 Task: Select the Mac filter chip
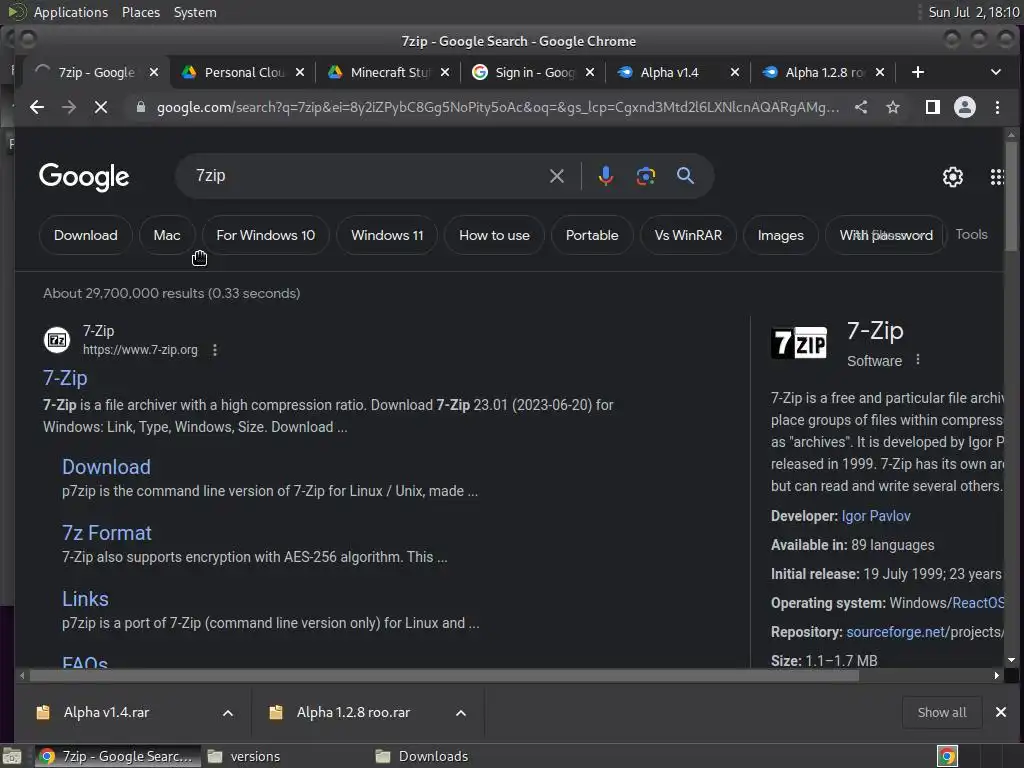tap(167, 235)
